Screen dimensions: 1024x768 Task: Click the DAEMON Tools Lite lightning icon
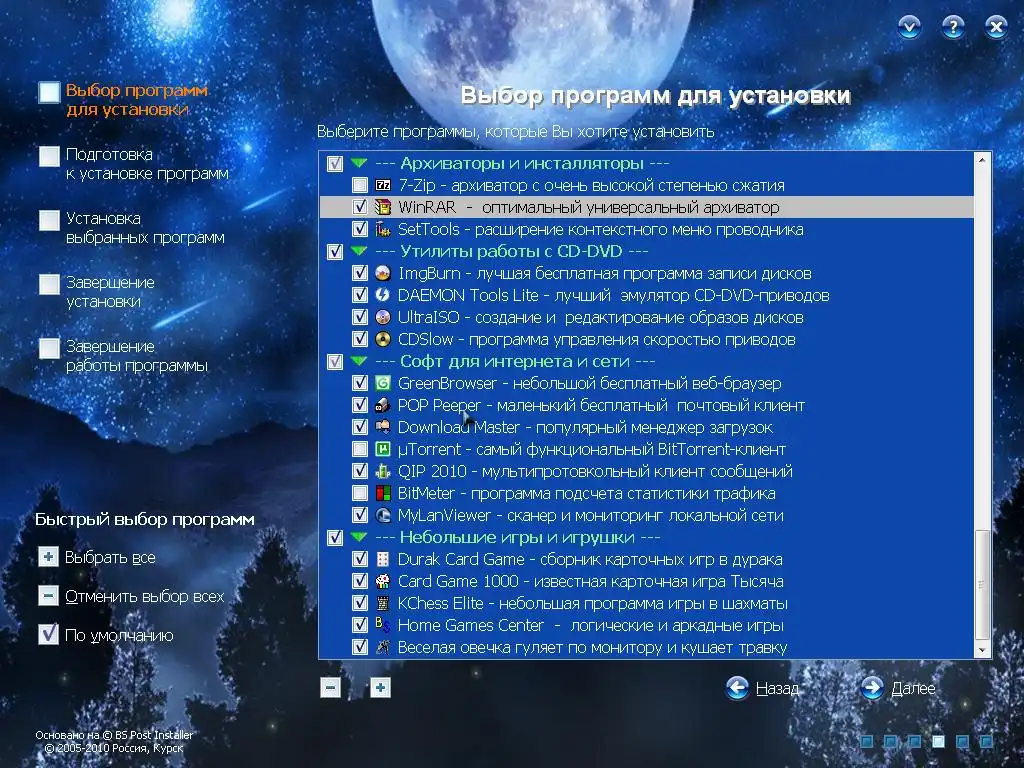click(383, 295)
